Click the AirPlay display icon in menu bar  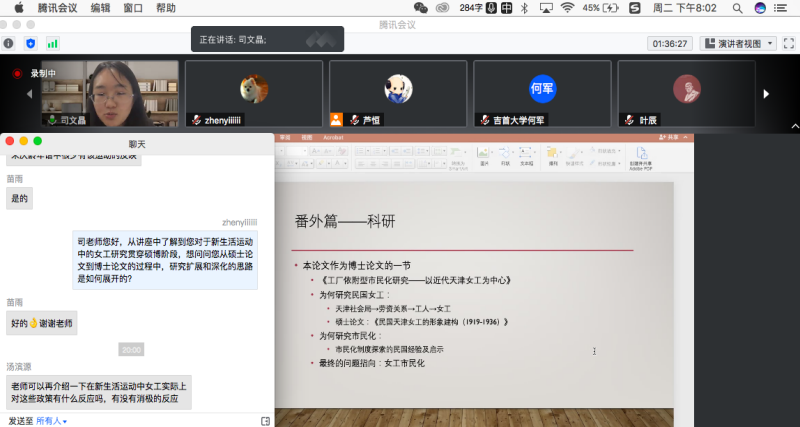point(545,8)
